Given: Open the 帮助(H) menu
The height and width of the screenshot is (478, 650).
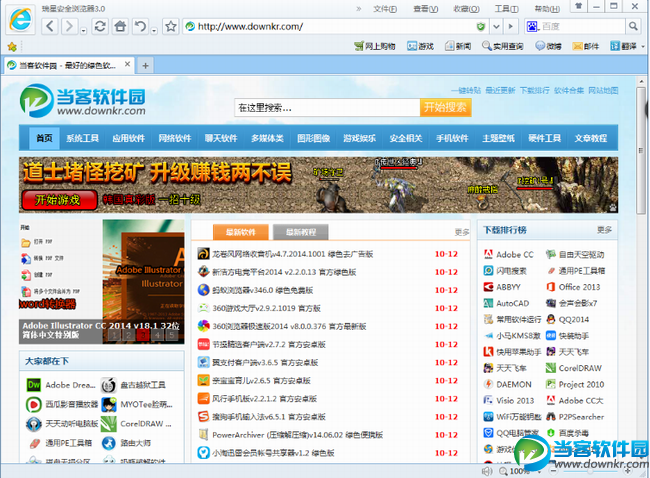Looking at the screenshot, I should [547, 9].
